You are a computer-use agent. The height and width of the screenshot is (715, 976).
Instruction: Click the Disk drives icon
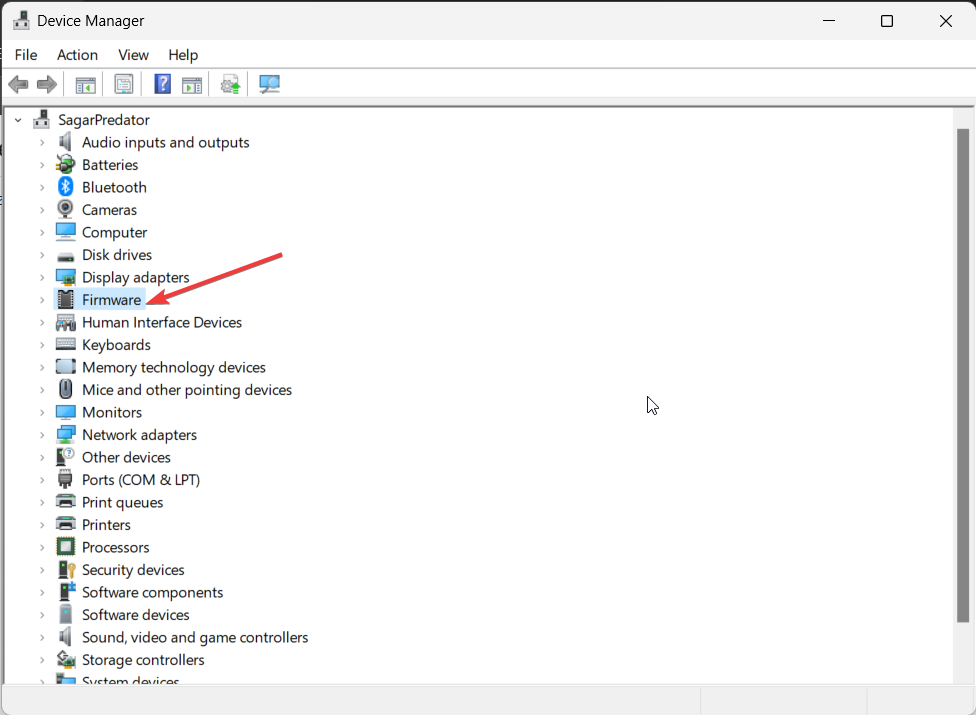(x=65, y=256)
